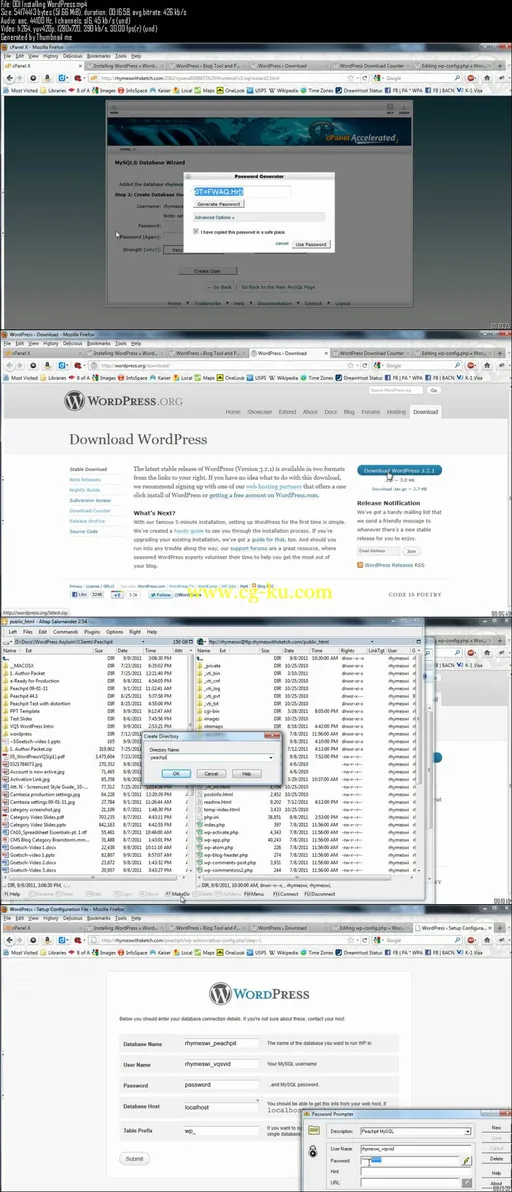Click Database Host field containing localhost
Screen dimensions: 512x1192
pos(221,1107)
